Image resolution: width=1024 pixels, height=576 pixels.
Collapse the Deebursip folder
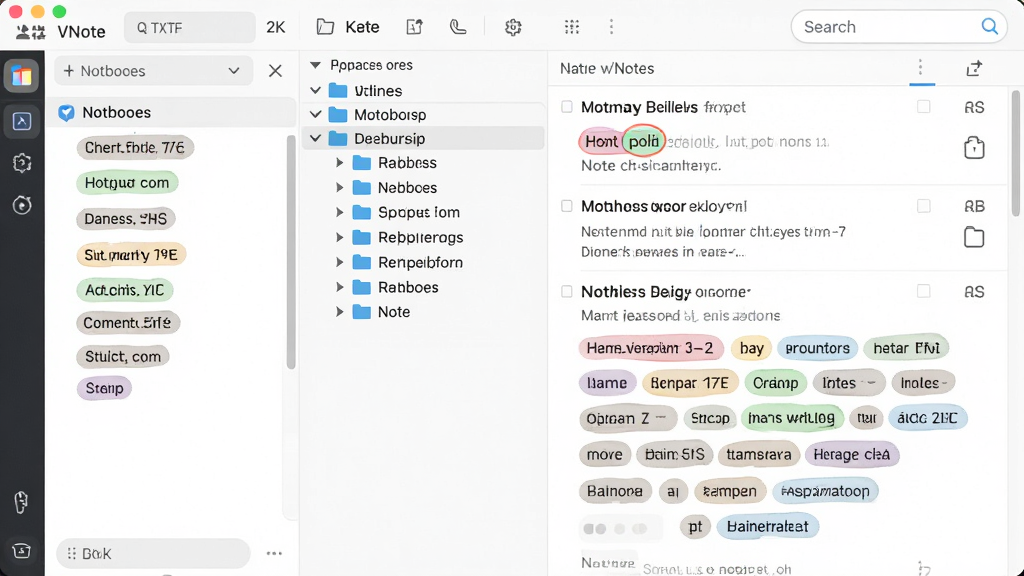[315, 138]
